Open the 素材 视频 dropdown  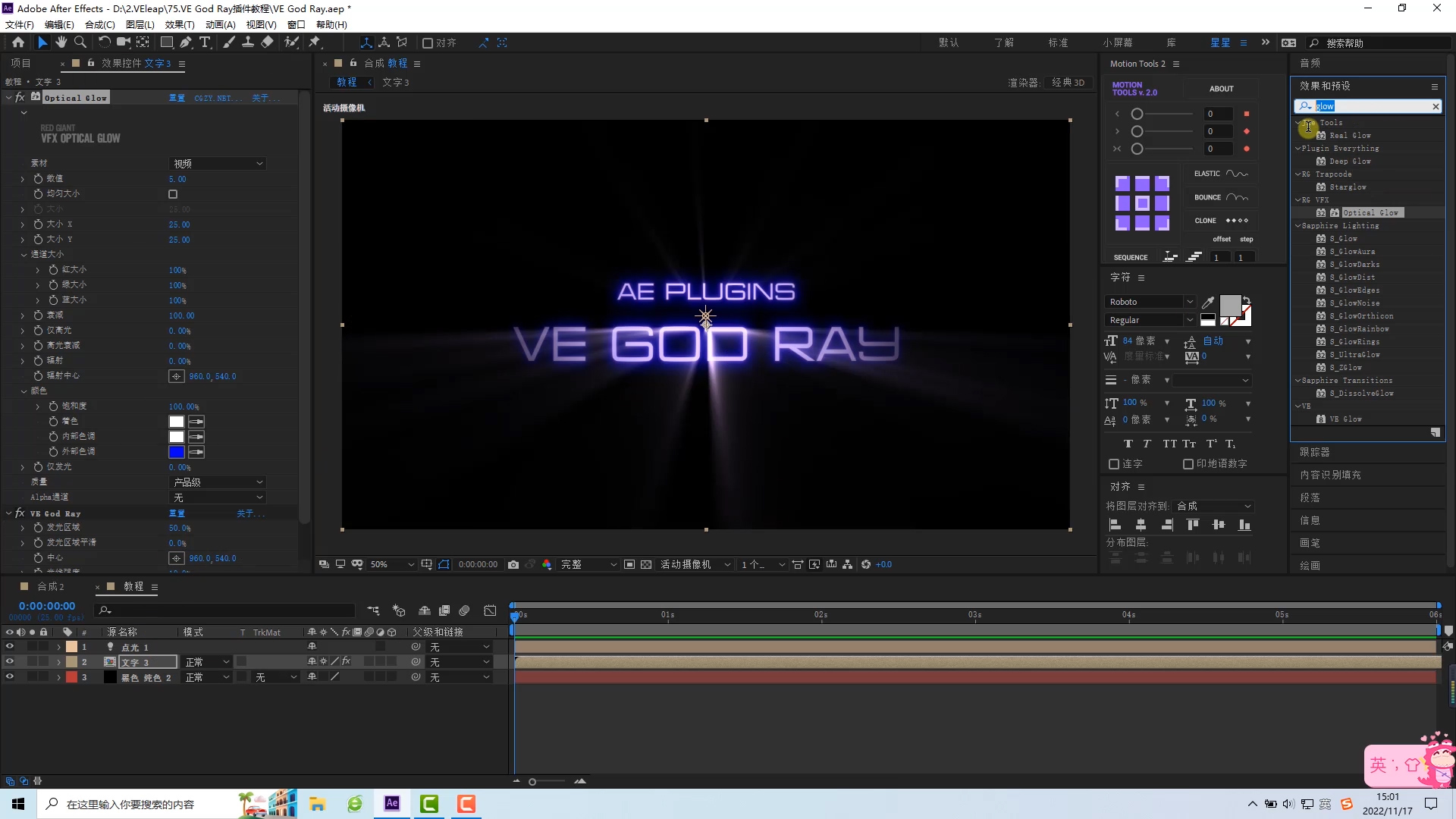click(x=218, y=164)
